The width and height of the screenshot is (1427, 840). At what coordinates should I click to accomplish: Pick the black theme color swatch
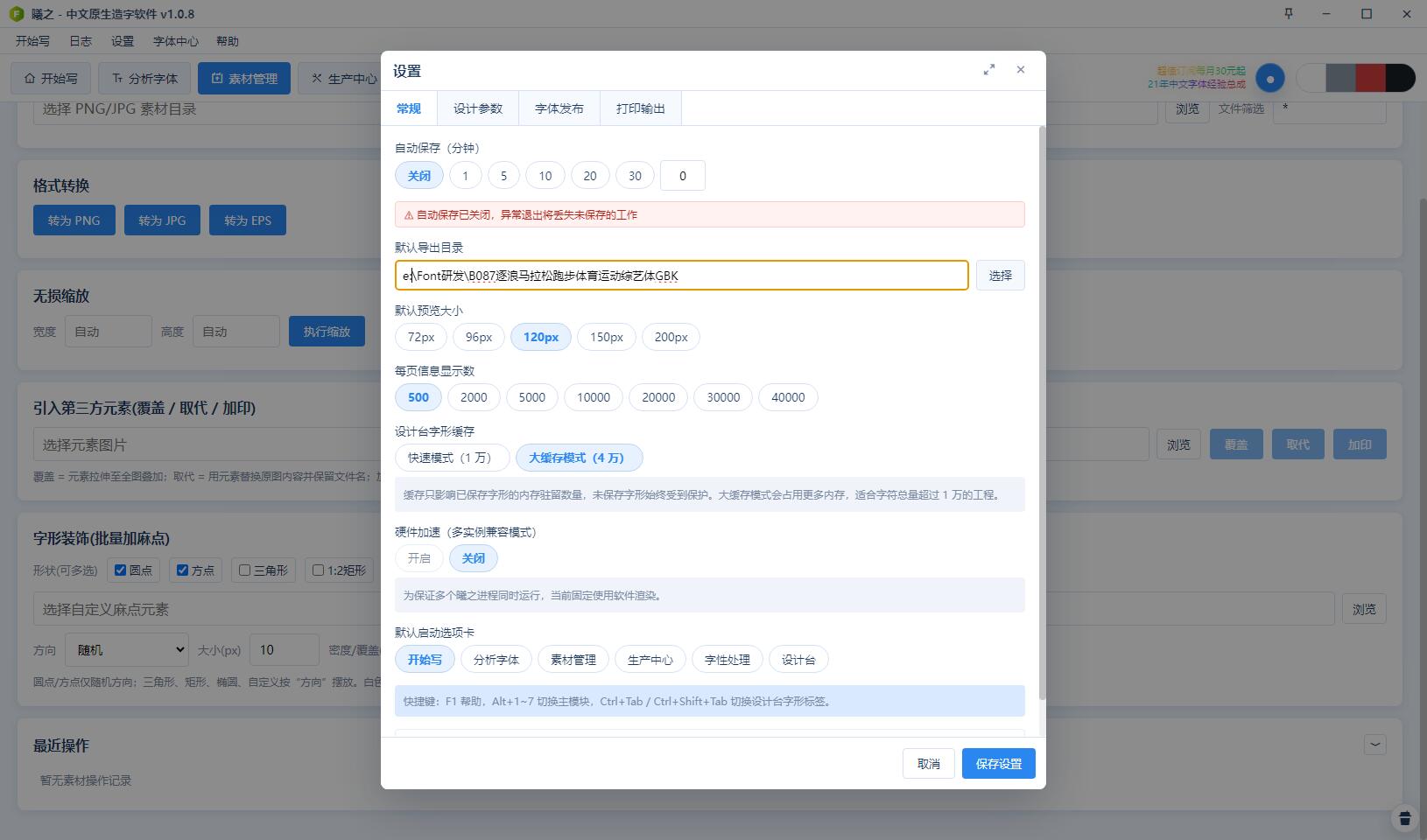point(1401,78)
